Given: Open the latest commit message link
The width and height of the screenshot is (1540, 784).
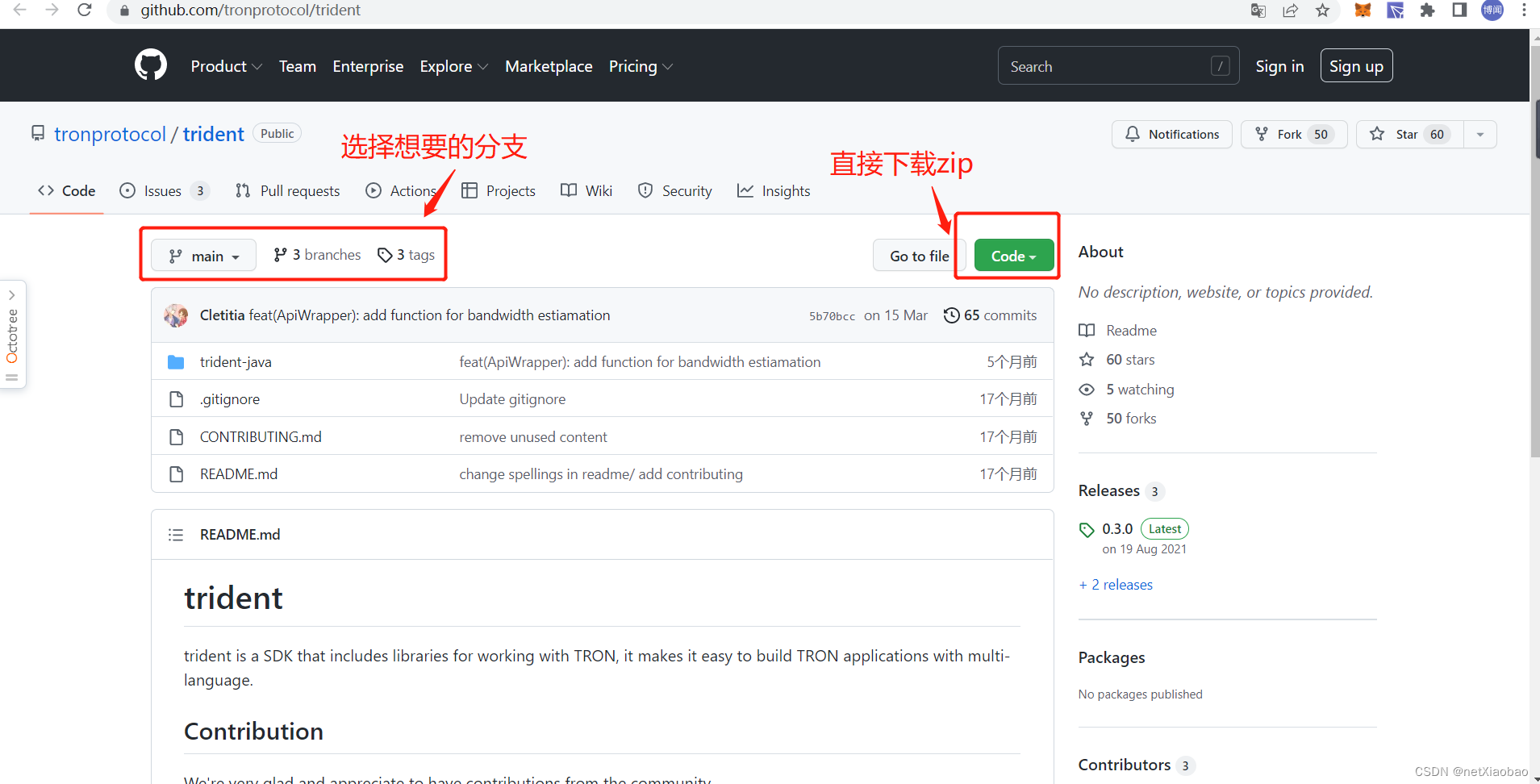Looking at the screenshot, I should tap(429, 315).
